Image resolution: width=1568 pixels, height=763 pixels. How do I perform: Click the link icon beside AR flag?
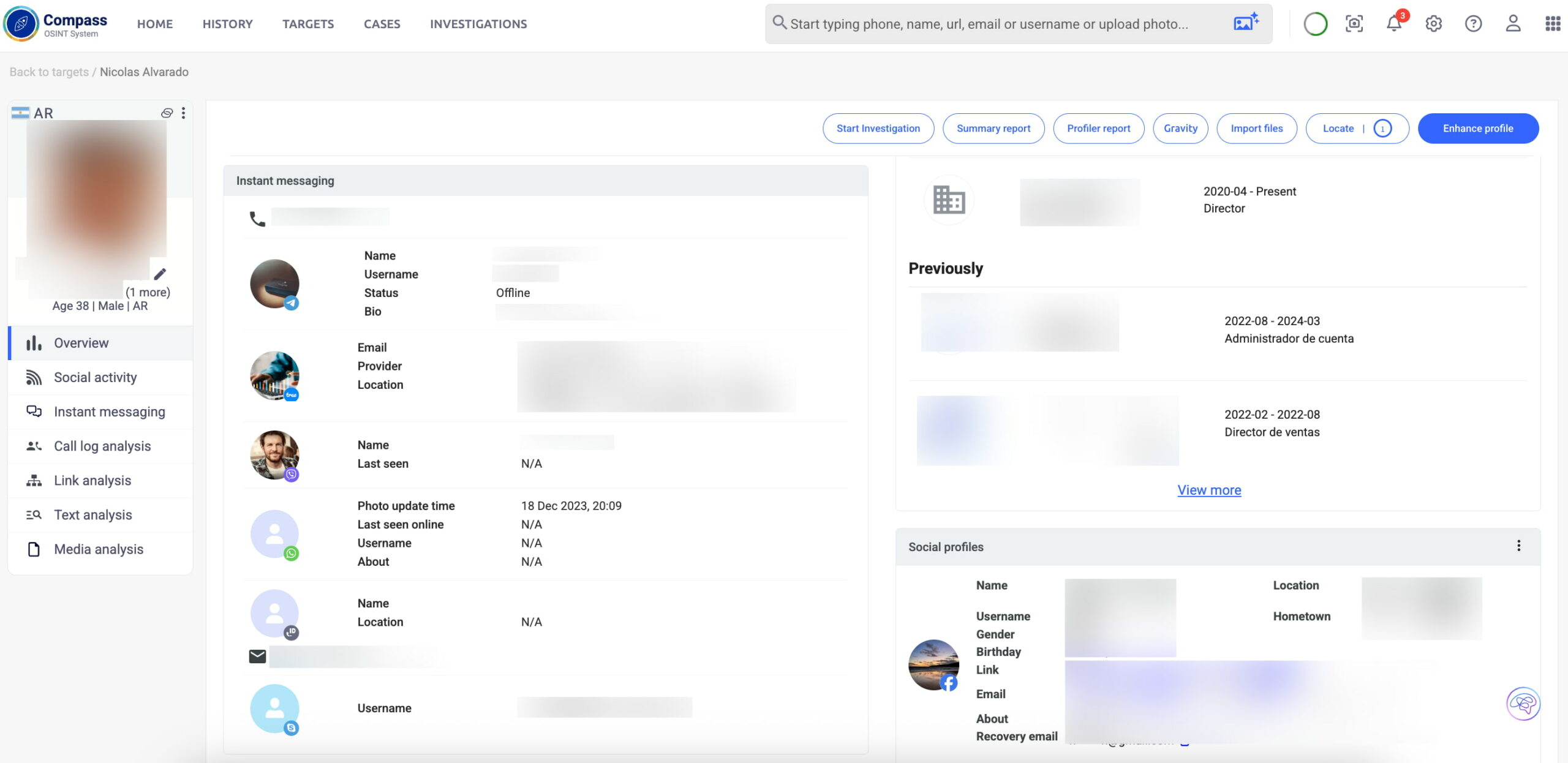tap(167, 113)
